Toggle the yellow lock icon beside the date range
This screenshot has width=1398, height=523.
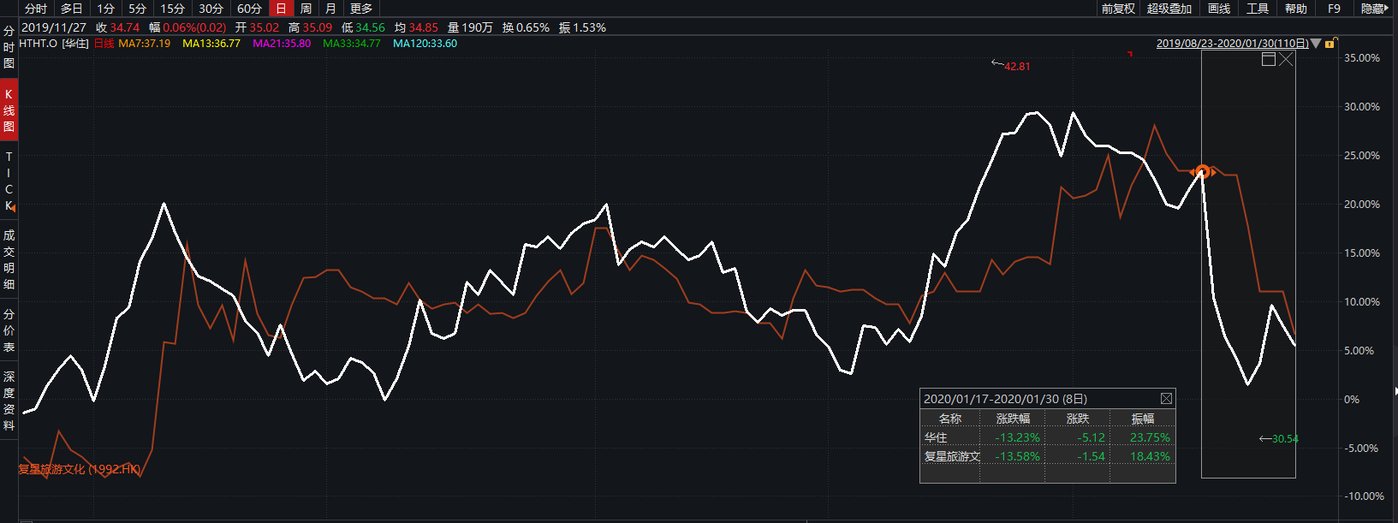click(x=1330, y=43)
